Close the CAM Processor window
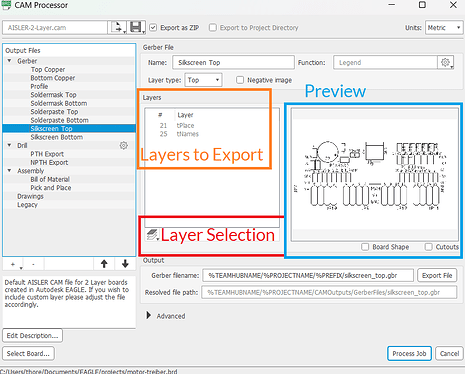 pos(453,5)
